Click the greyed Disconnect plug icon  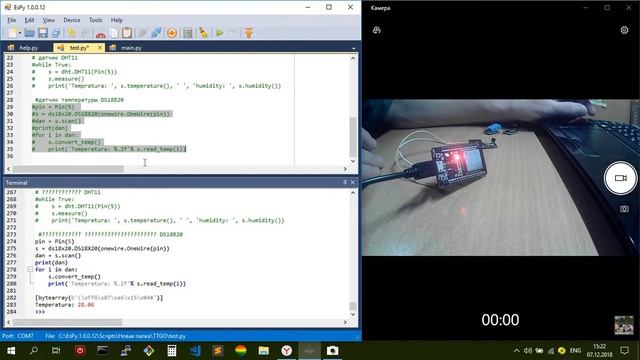click(x=142, y=33)
